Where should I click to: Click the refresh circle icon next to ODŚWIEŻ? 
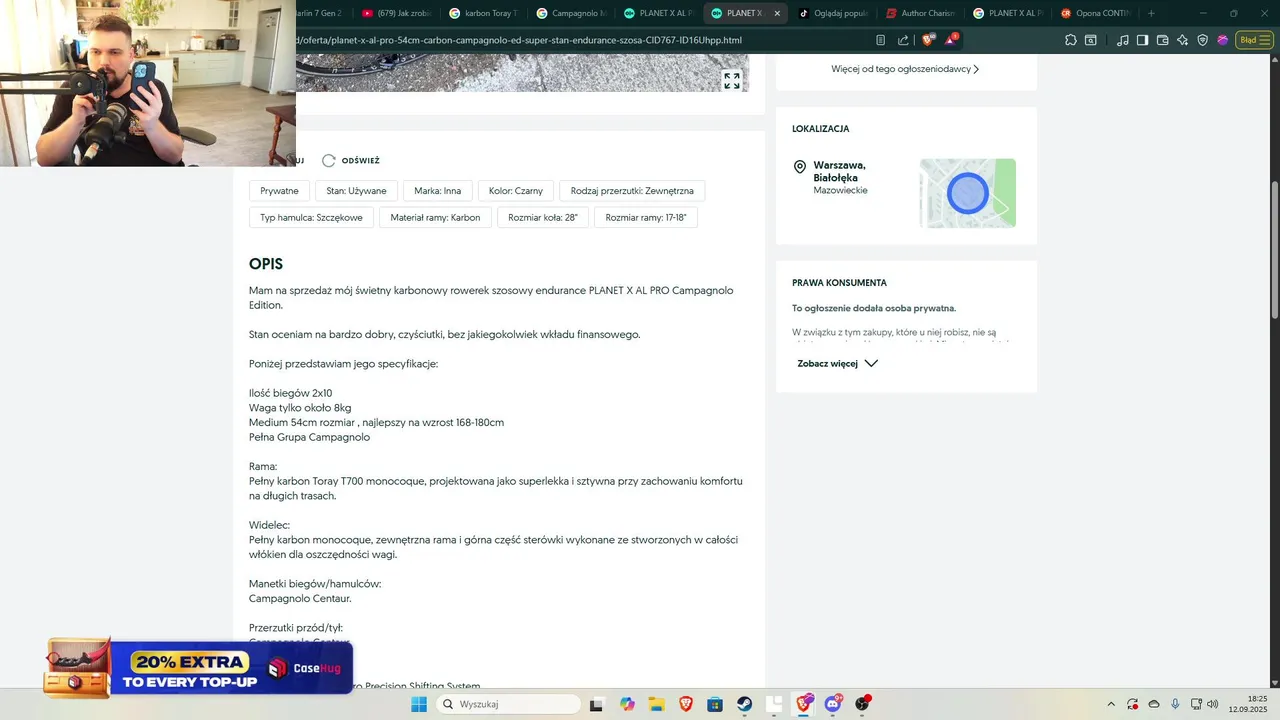coord(329,160)
